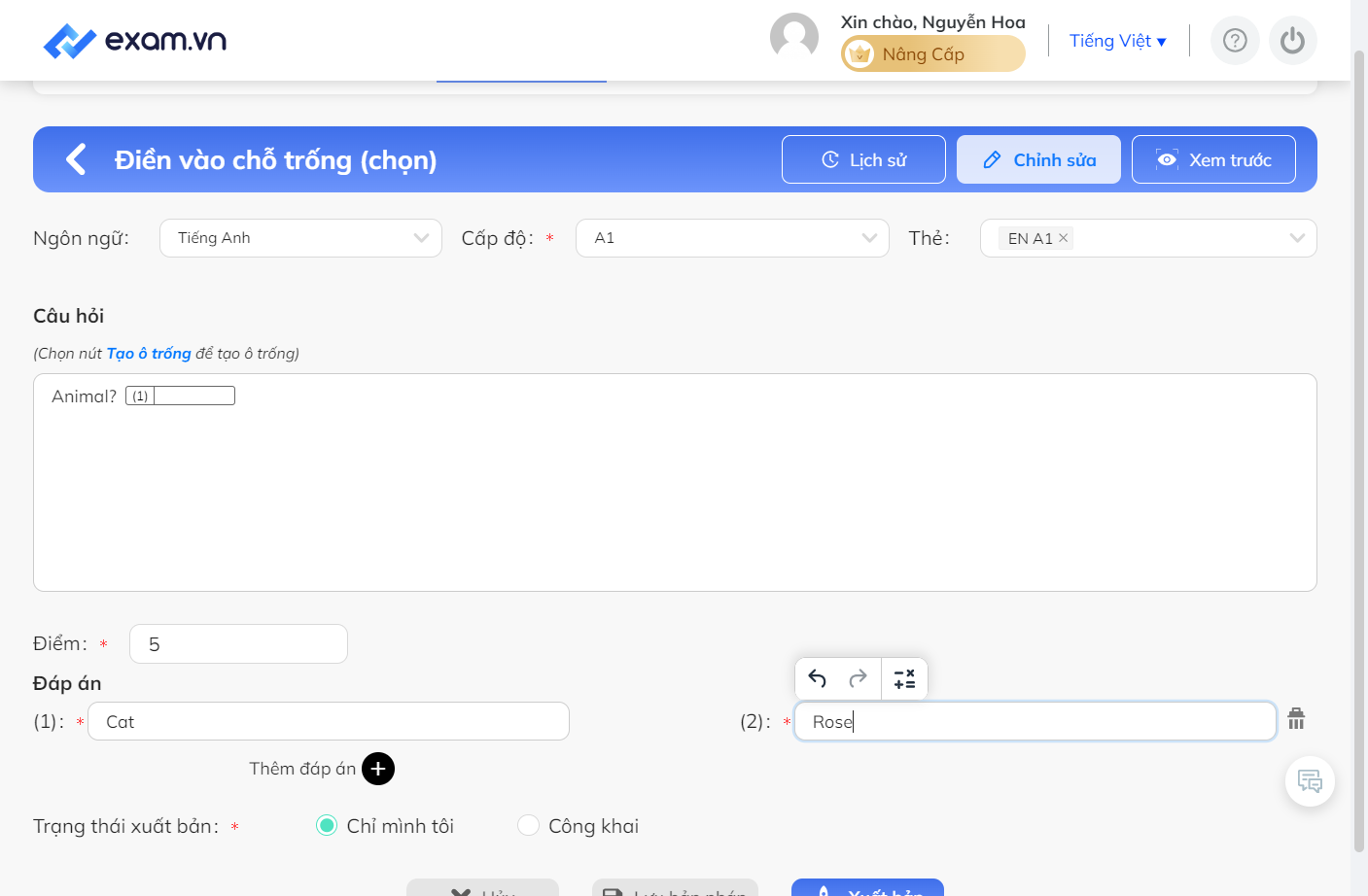Click blank (1) in the question editor
This screenshot has height=896, width=1368.
[x=180, y=396]
